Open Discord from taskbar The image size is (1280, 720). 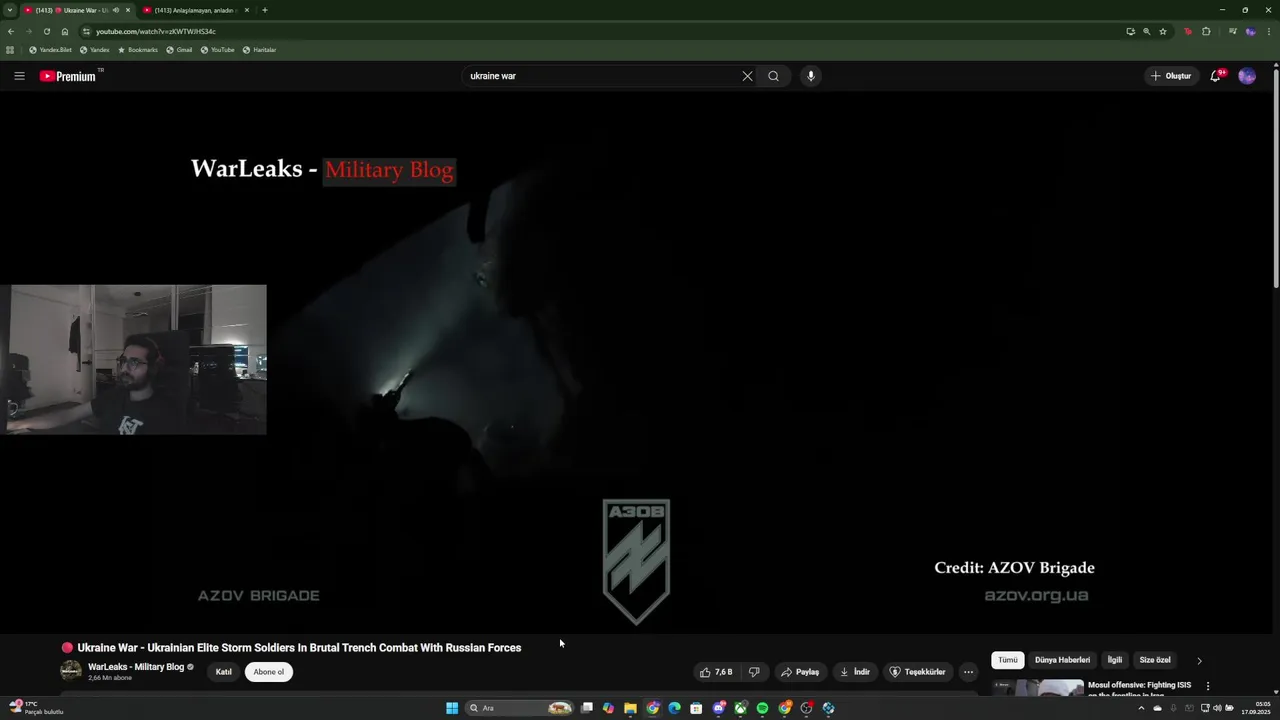(718, 708)
